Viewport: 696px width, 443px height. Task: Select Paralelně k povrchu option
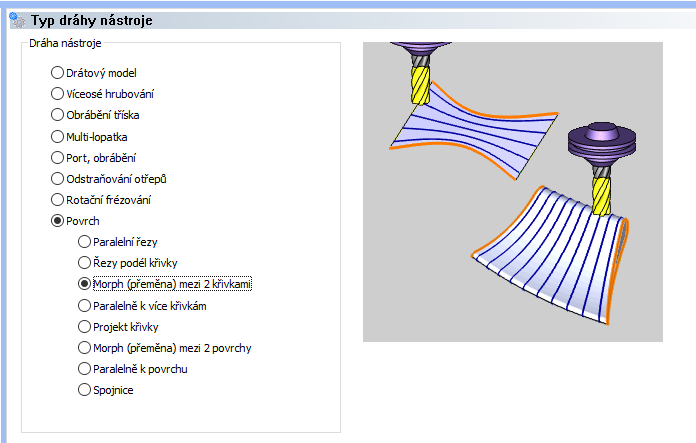point(84,369)
